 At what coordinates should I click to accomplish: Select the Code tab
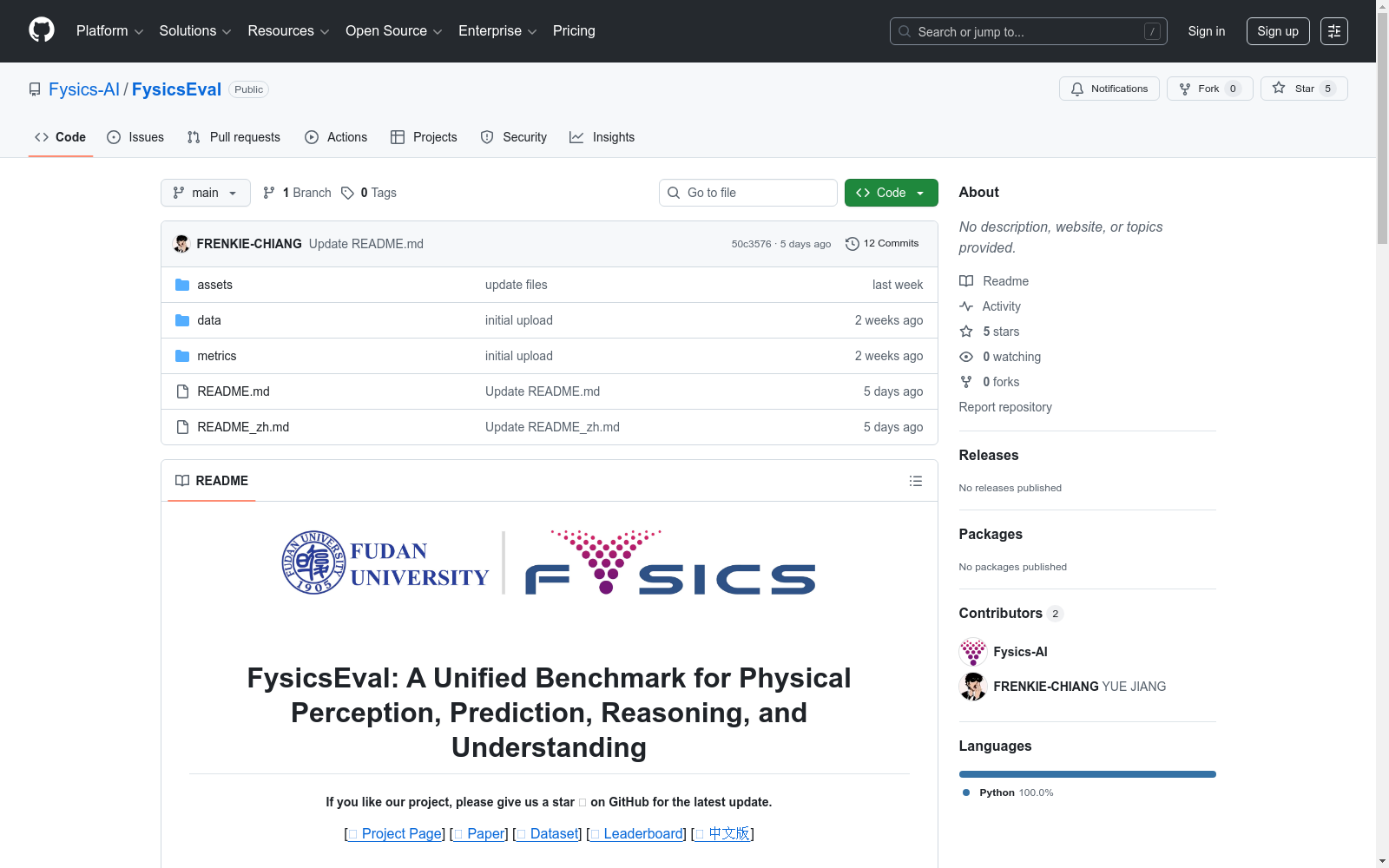coord(61,137)
